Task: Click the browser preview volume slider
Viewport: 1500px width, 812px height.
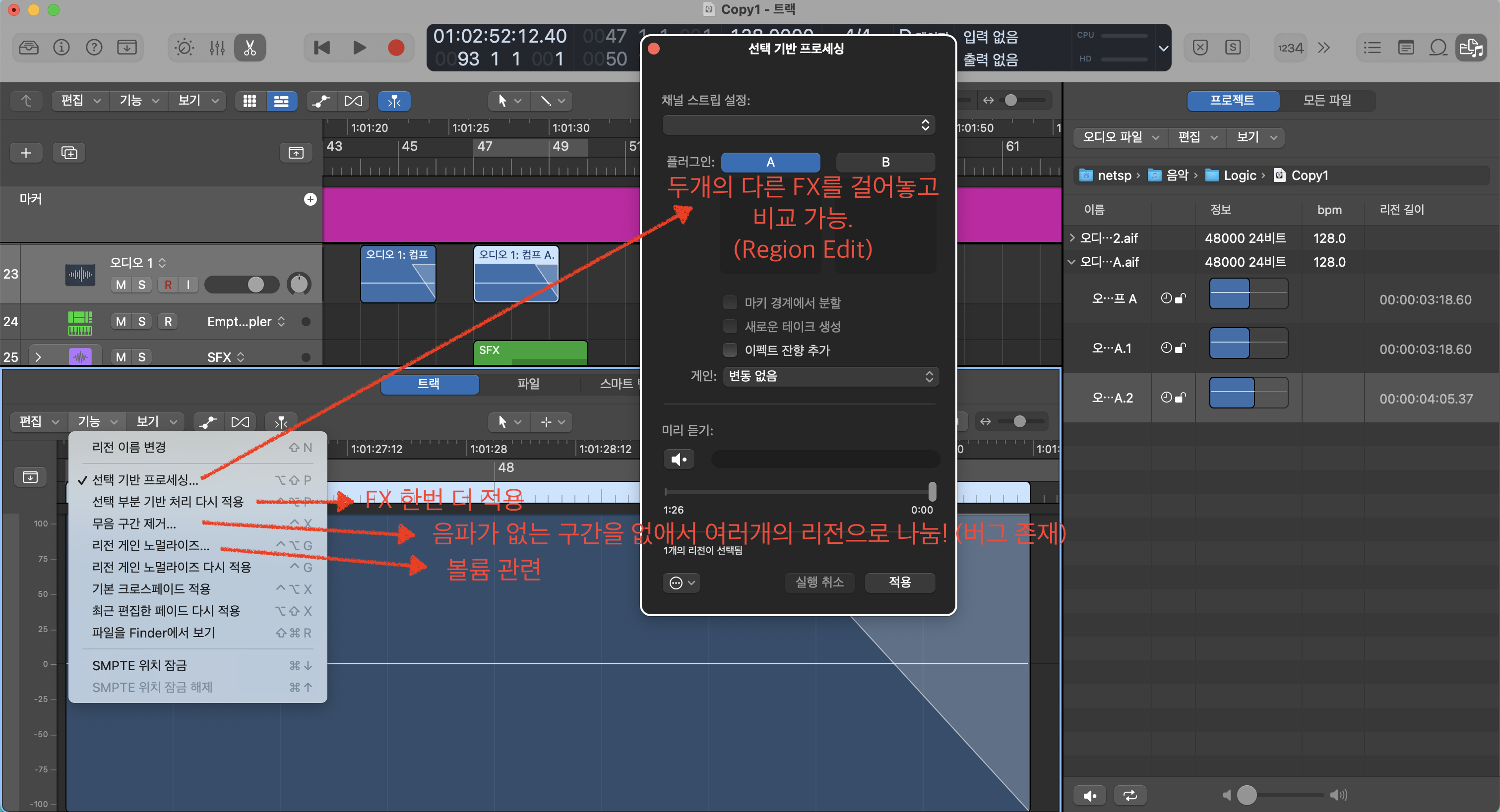Action: pyautogui.click(x=1247, y=795)
